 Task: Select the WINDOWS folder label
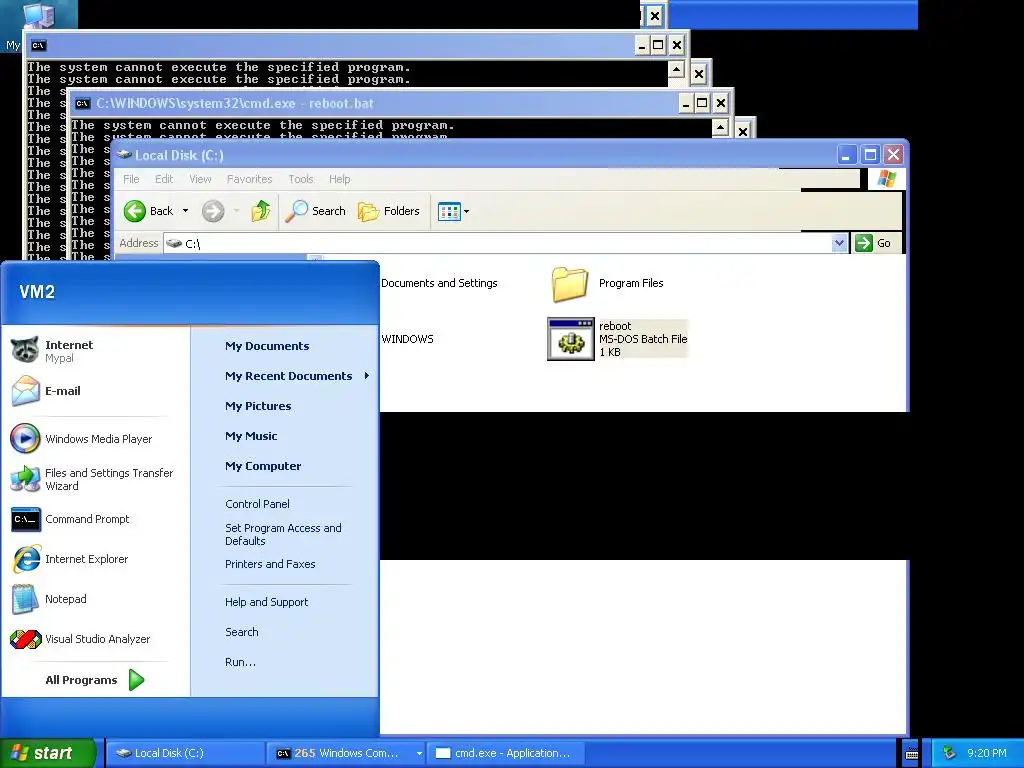pos(408,339)
